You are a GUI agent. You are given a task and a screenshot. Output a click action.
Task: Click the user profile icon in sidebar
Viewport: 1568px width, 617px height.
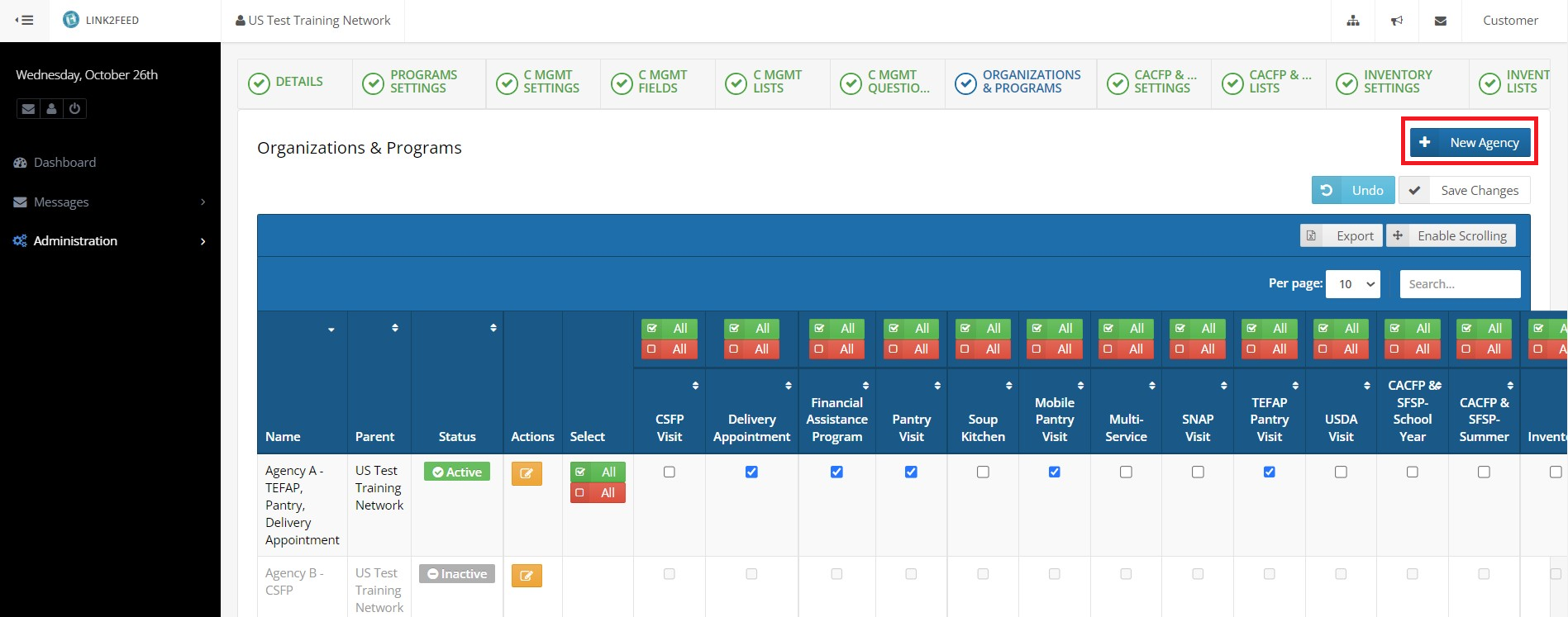coord(51,108)
